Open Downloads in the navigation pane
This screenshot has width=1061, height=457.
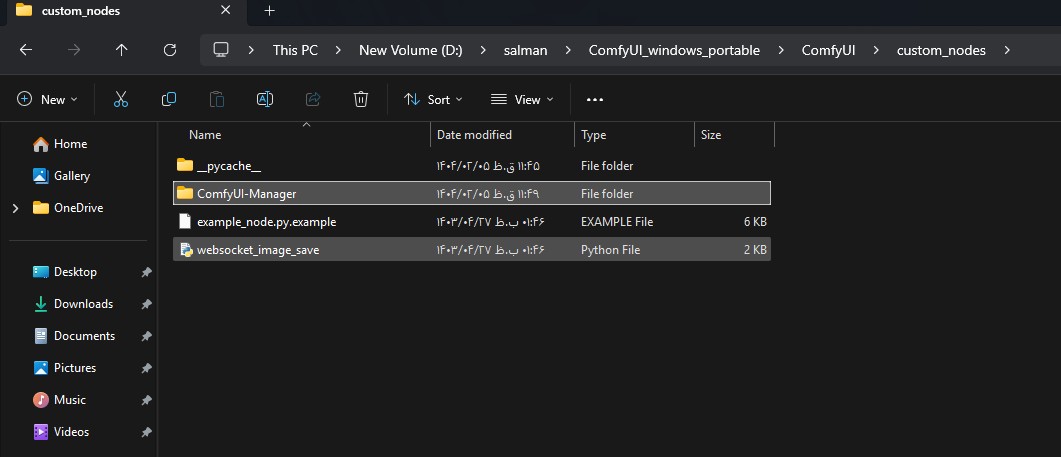click(83, 304)
